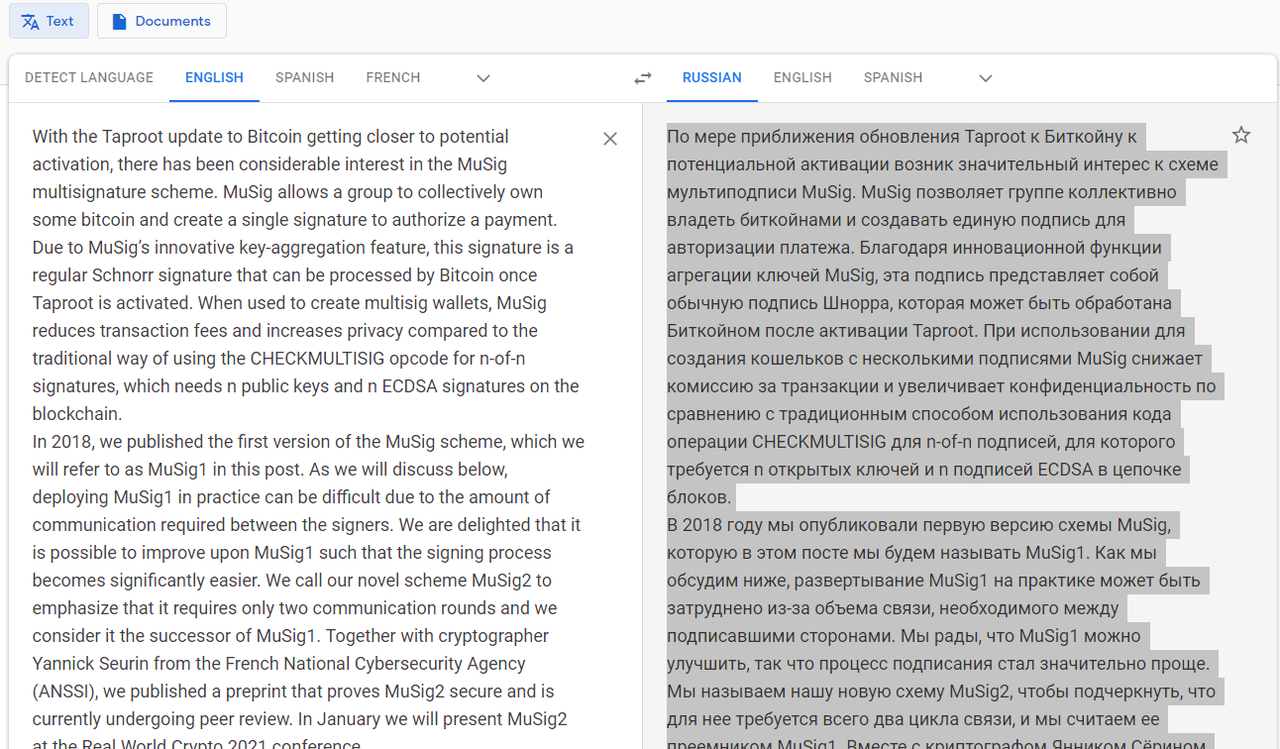Expand the target language list chevron
Viewport: 1280px width, 749px height.
pos(986,78)
